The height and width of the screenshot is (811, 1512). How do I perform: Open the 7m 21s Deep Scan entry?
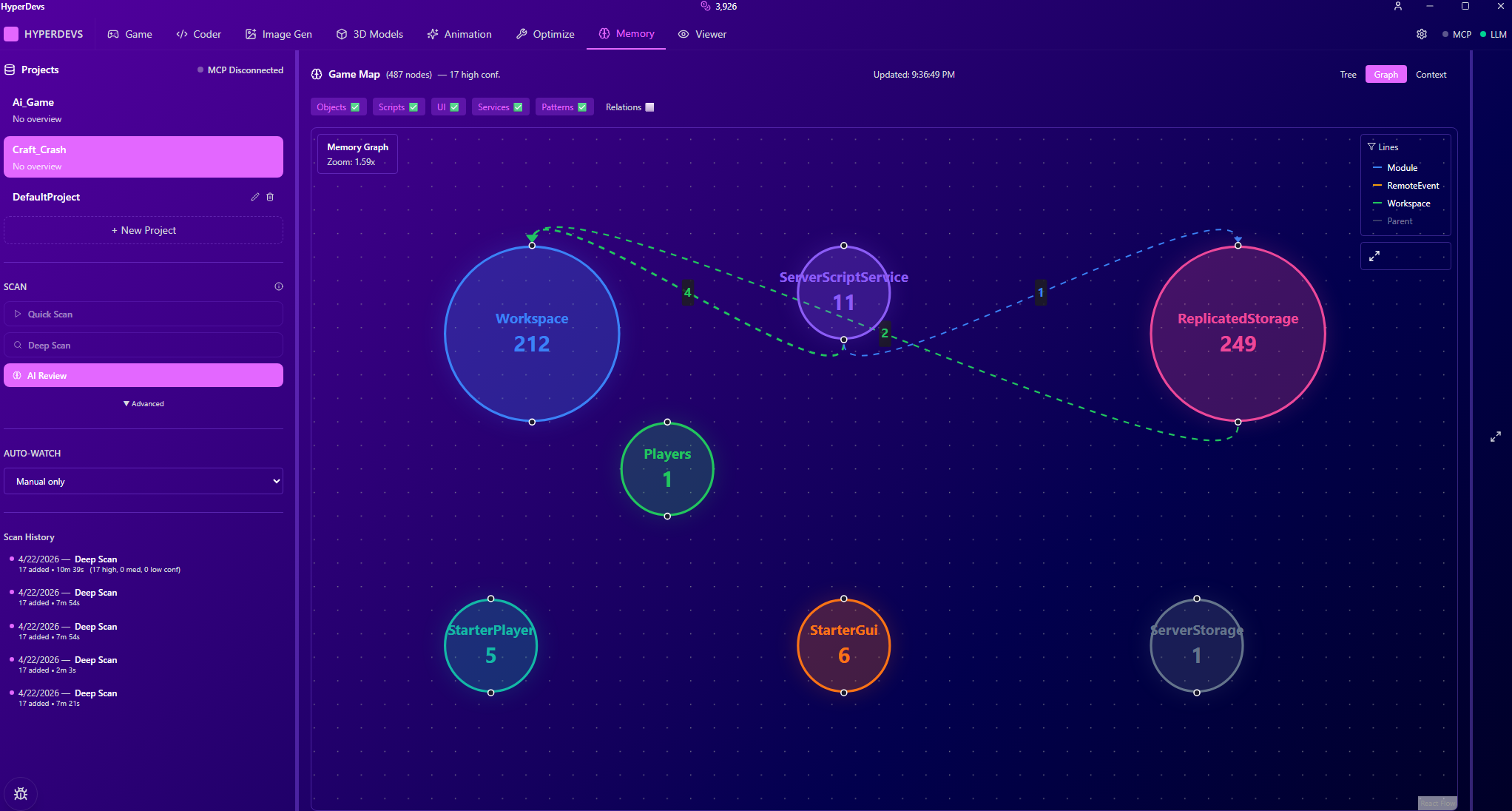[67, 698]
